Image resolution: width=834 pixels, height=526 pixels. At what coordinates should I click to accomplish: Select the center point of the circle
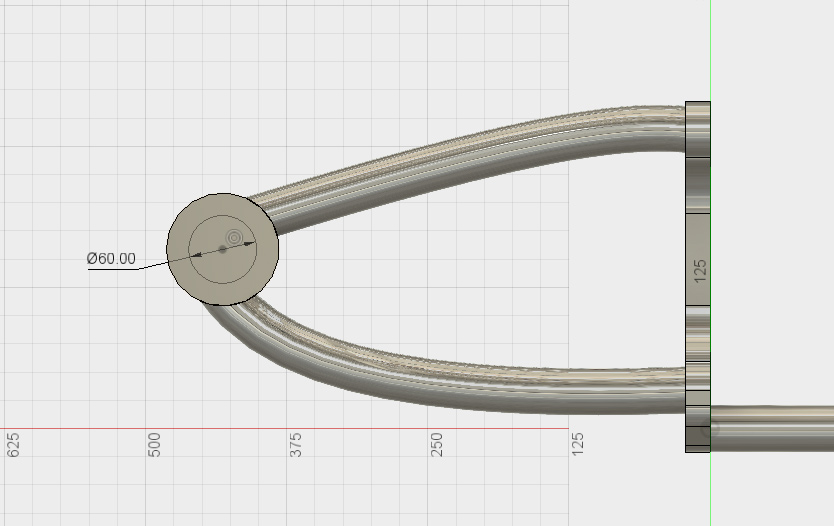(222, 249)
